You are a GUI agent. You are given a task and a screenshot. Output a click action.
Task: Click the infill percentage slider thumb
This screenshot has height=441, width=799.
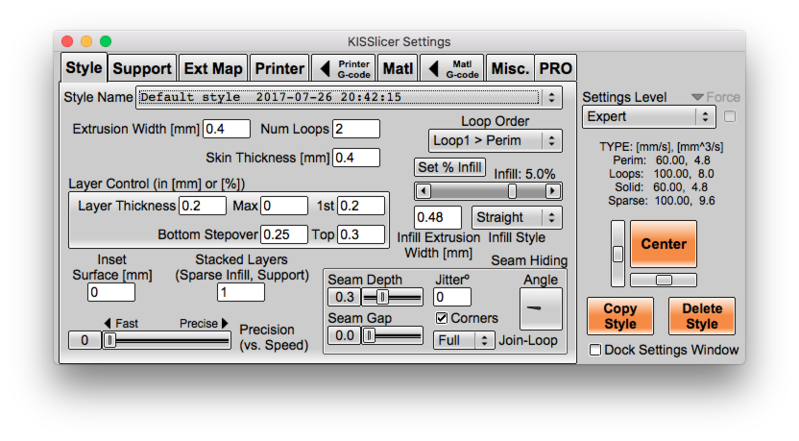(512, 191)
